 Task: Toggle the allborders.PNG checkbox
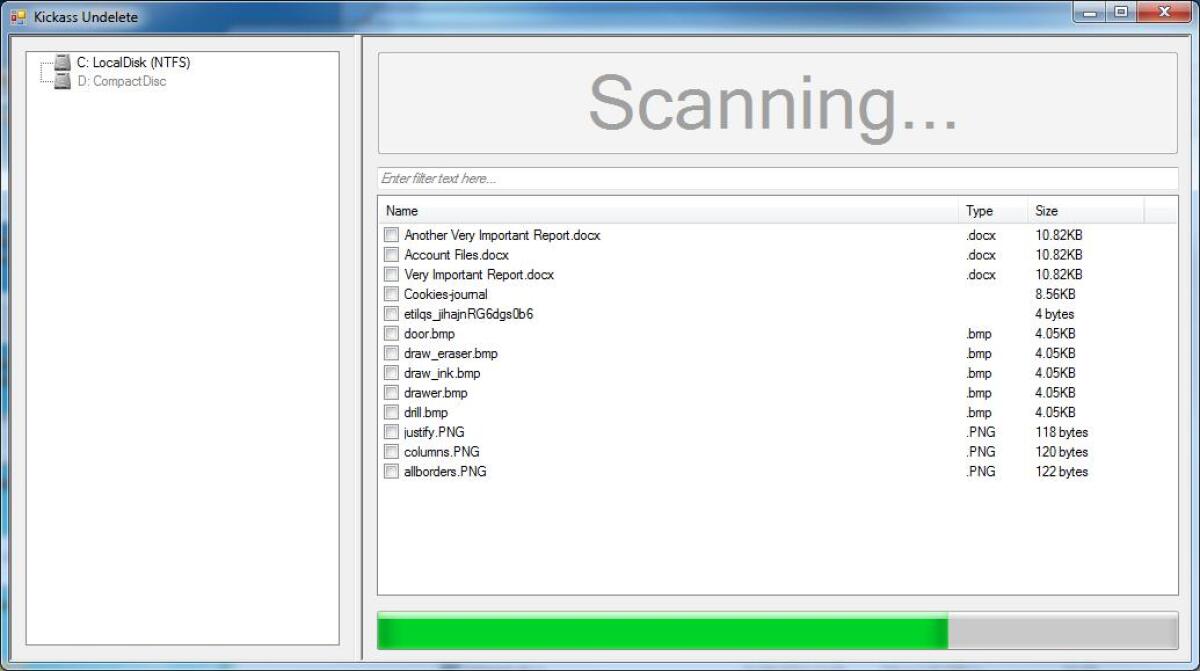pos(391,472)
